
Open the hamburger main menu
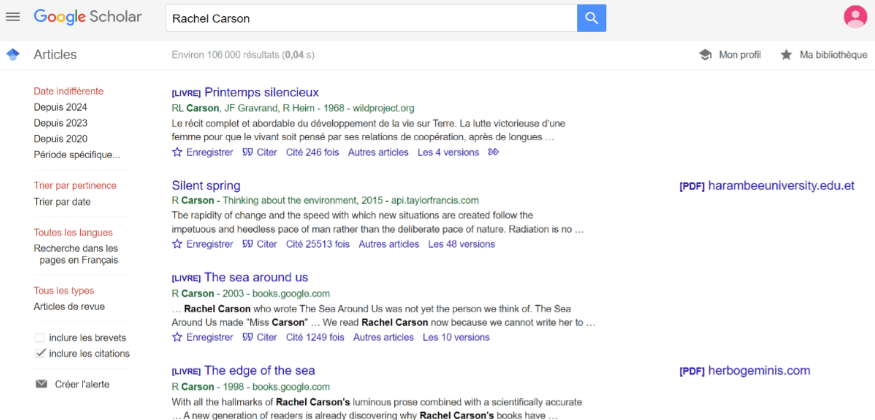tap(13, 17)
